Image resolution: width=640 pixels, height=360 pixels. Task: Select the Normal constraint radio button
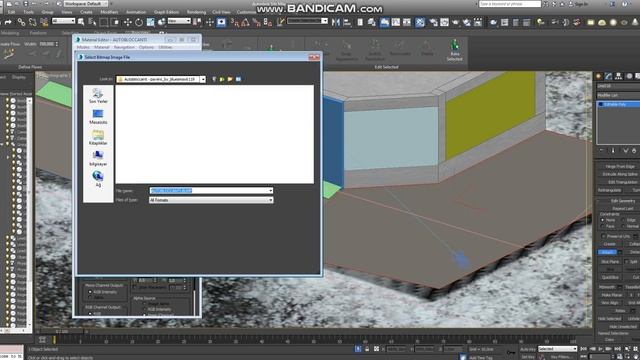[623, 226]
